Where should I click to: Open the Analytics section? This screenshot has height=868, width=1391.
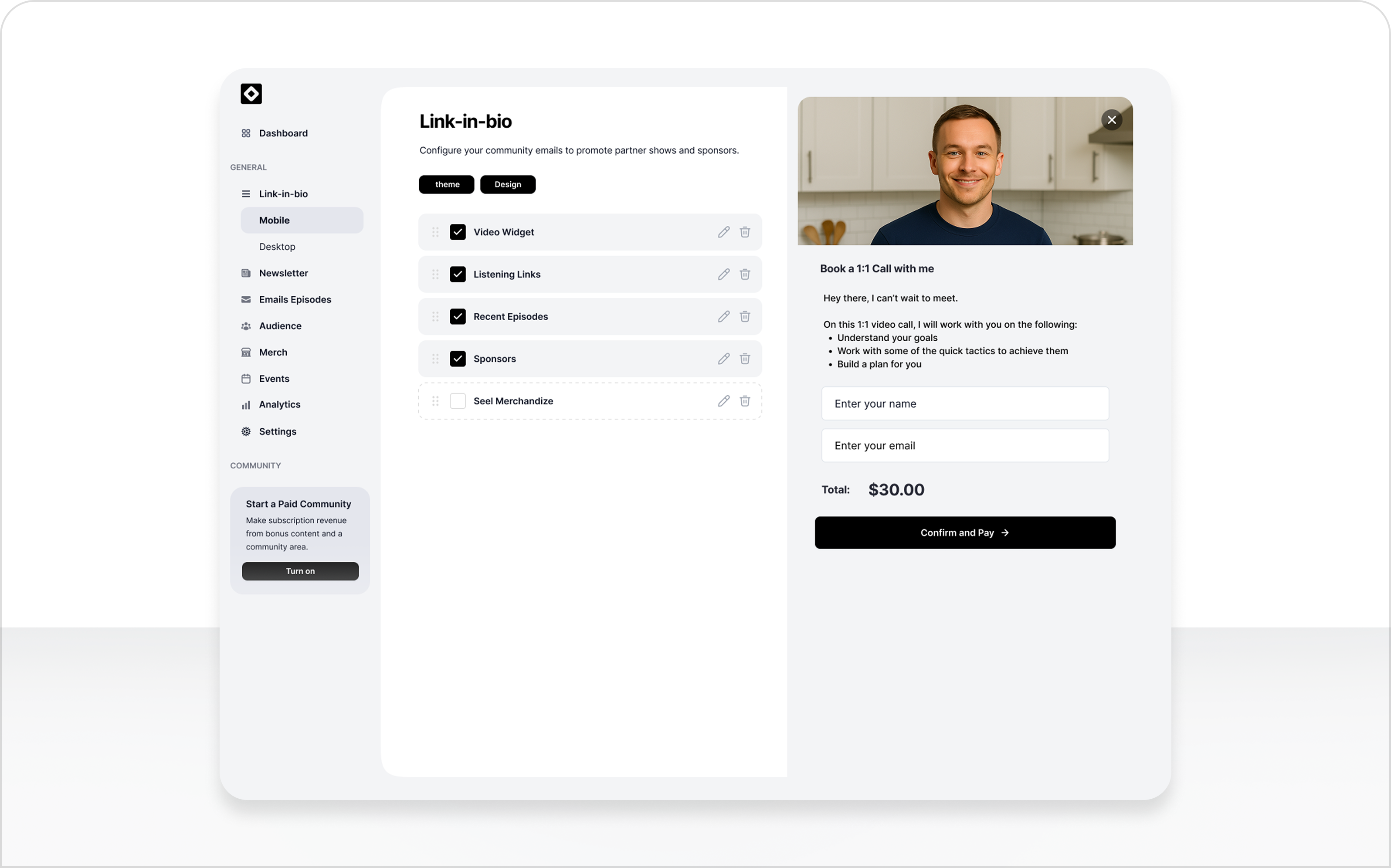pos(280,405)
